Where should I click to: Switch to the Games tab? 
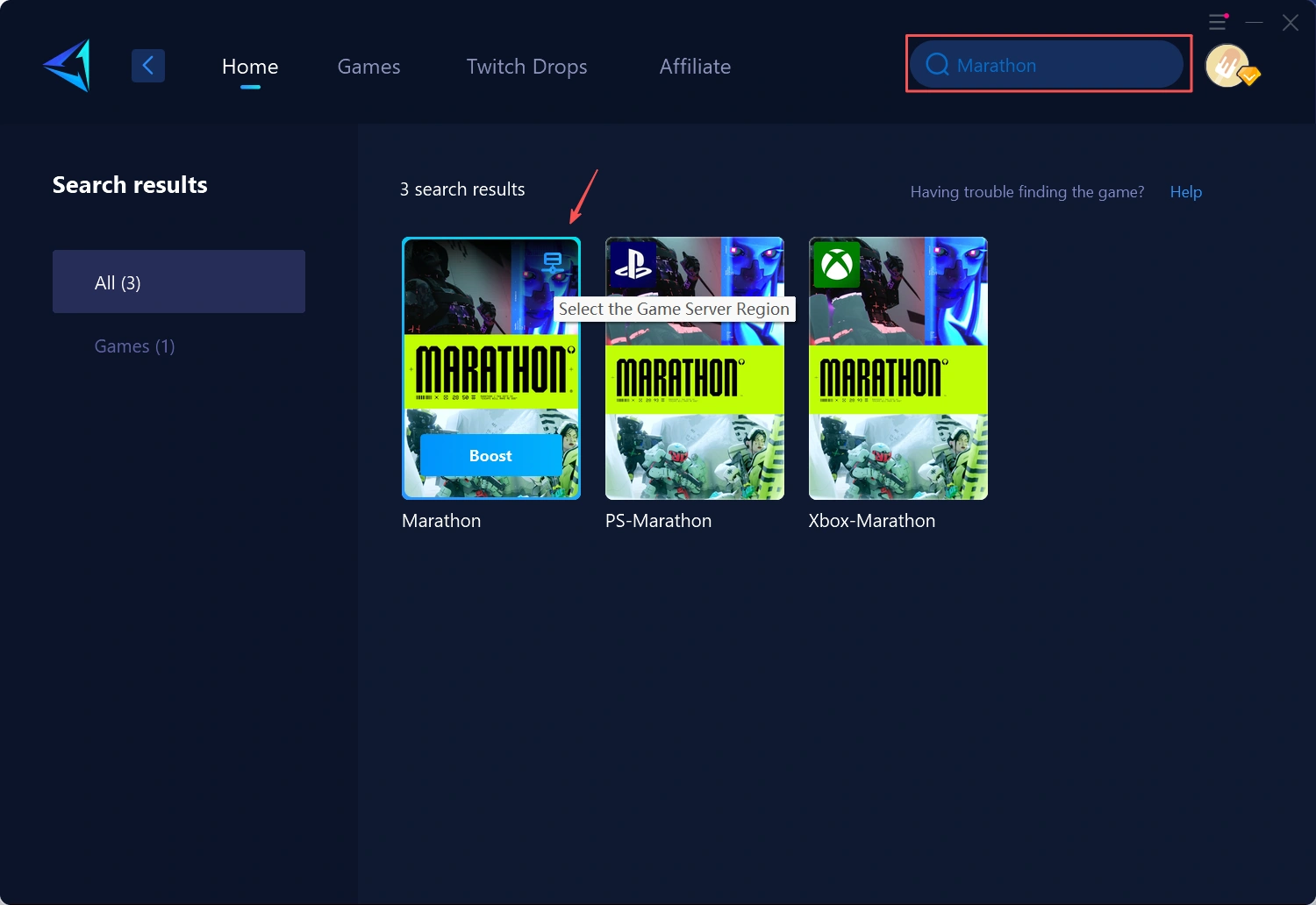click(x=368, y=66)
